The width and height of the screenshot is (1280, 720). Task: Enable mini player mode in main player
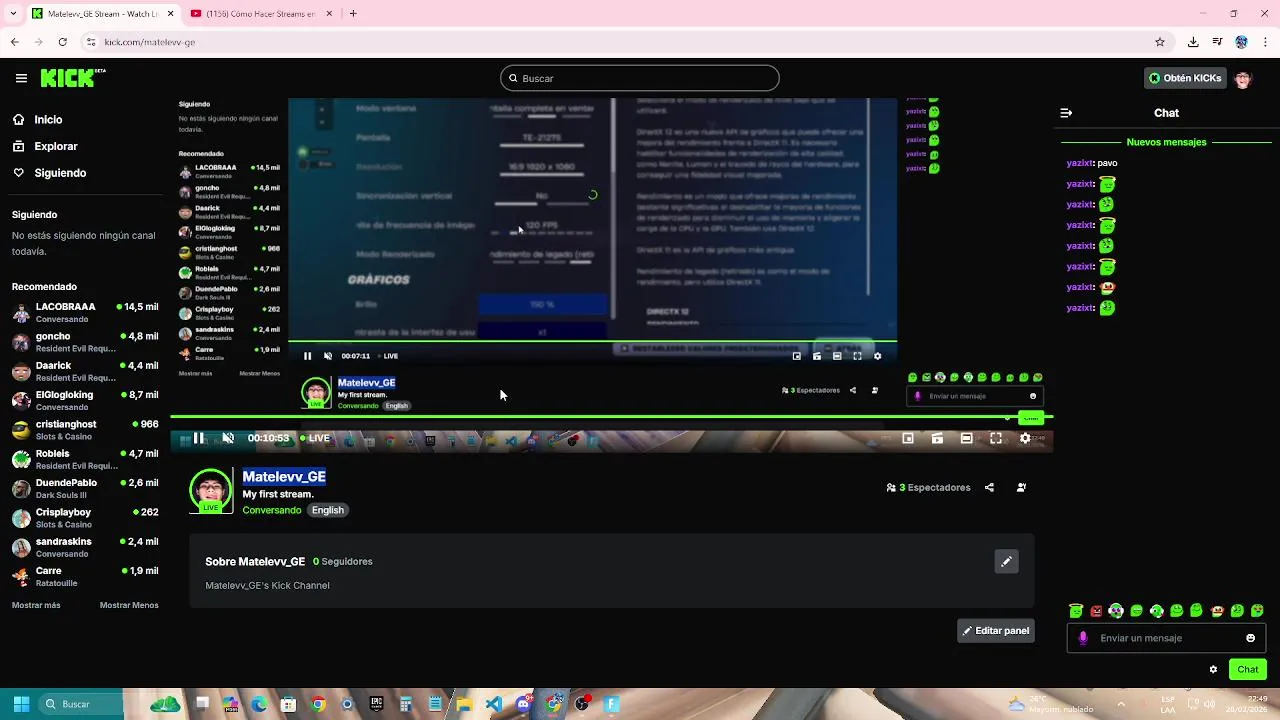(908, 438)
